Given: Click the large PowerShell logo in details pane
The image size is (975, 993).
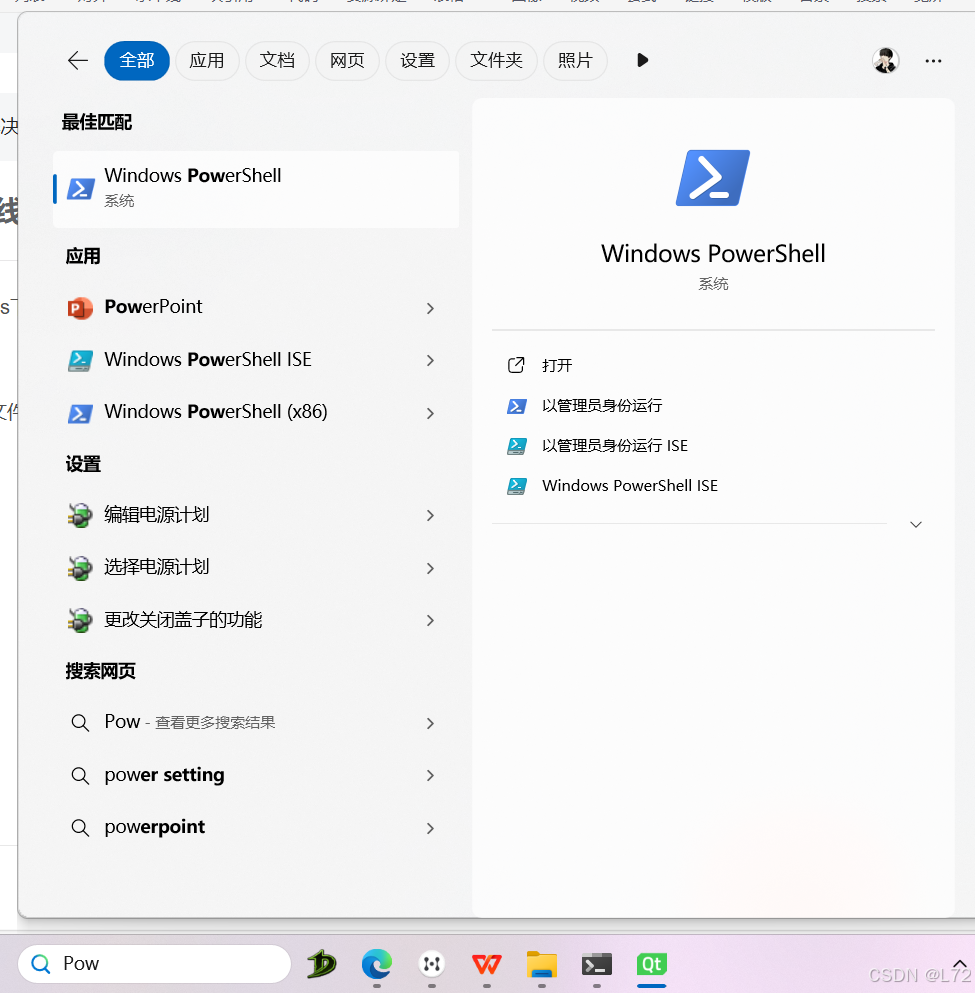Looking at the screenshot, I should click(713, 178).
